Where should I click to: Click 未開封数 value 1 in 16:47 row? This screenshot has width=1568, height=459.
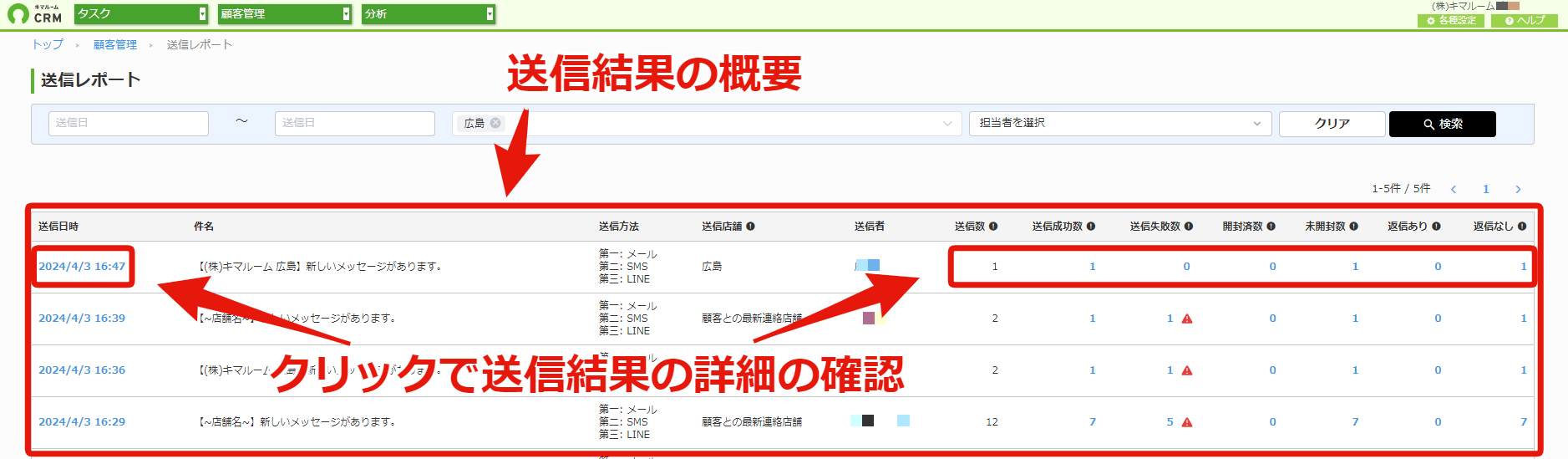point(1355,267)
